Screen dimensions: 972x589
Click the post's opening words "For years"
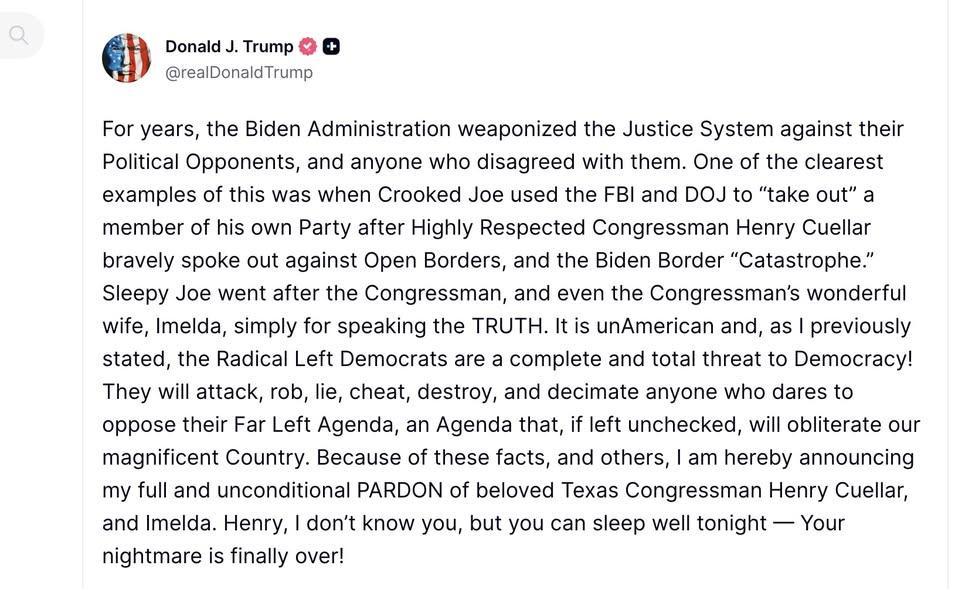click(x=144, y=129)
